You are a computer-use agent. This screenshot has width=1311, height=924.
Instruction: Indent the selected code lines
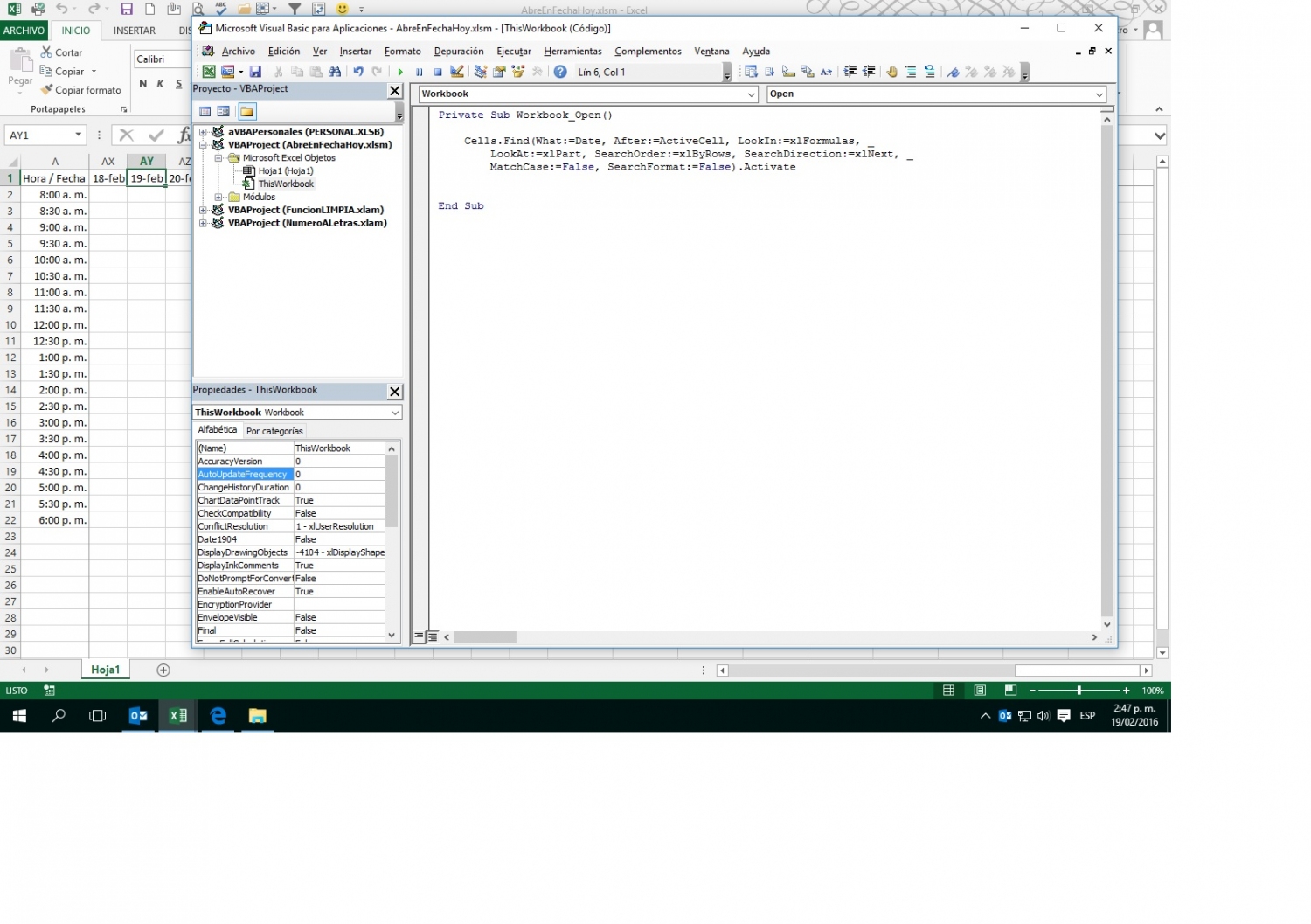pyautogui.click(x=850, y=72)
